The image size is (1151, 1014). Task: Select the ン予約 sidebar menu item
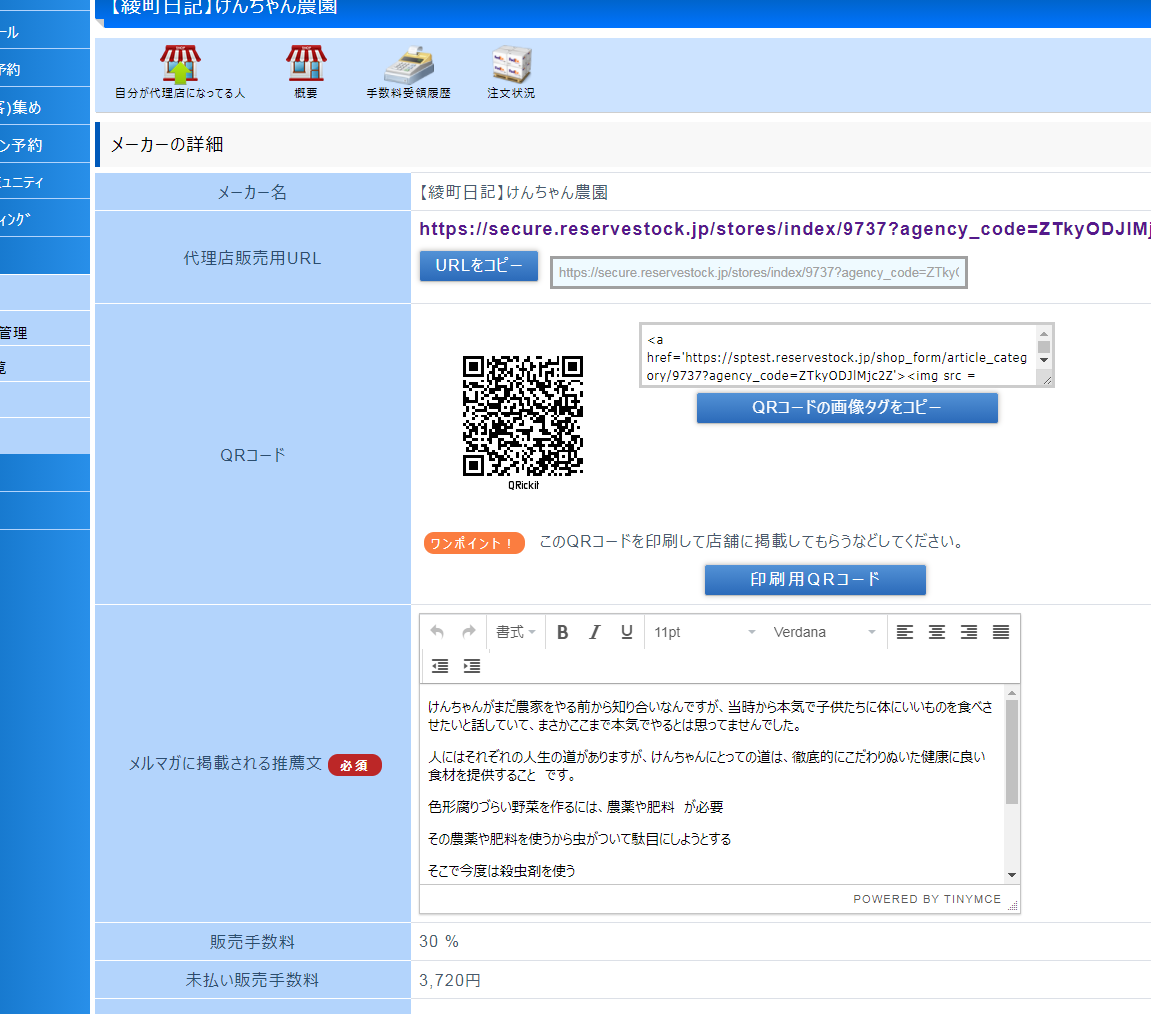(45, 145)
